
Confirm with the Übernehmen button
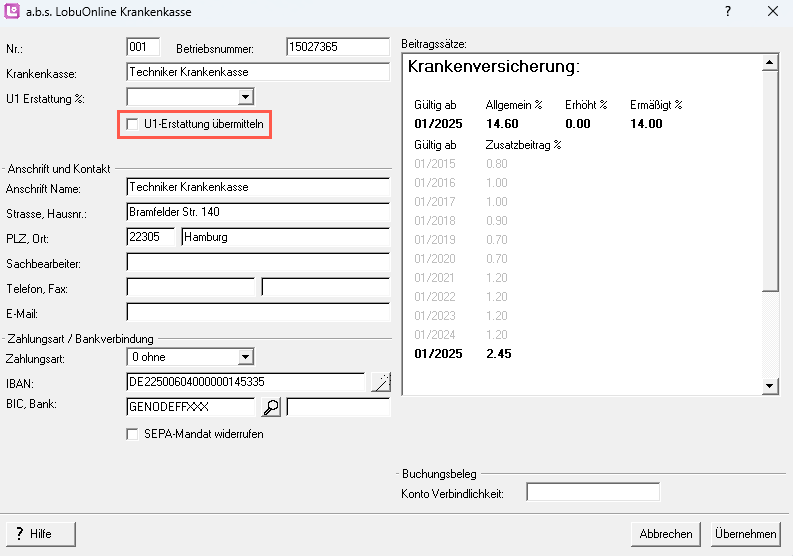(746, 534)
